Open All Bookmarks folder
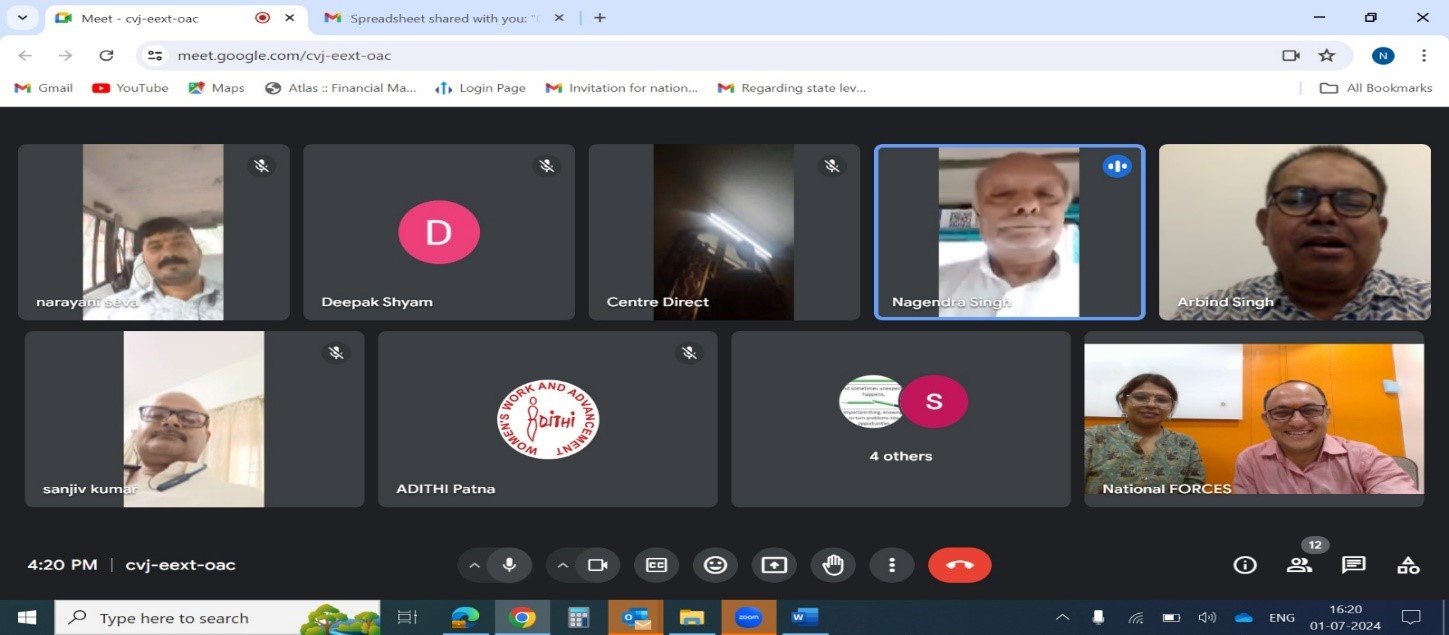1449x635 pixels. tap(1376, 88)
